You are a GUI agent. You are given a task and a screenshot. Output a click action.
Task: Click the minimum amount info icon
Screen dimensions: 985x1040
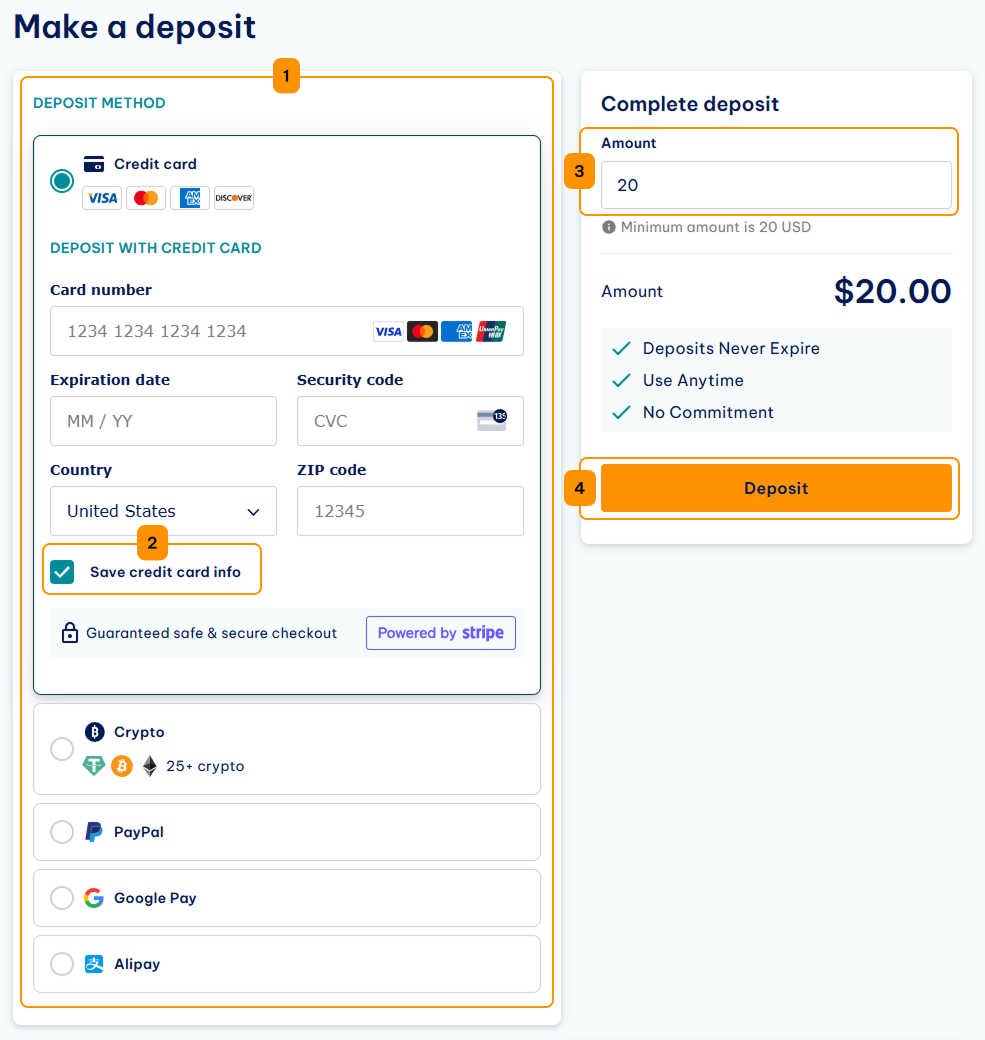click(608, 228)
